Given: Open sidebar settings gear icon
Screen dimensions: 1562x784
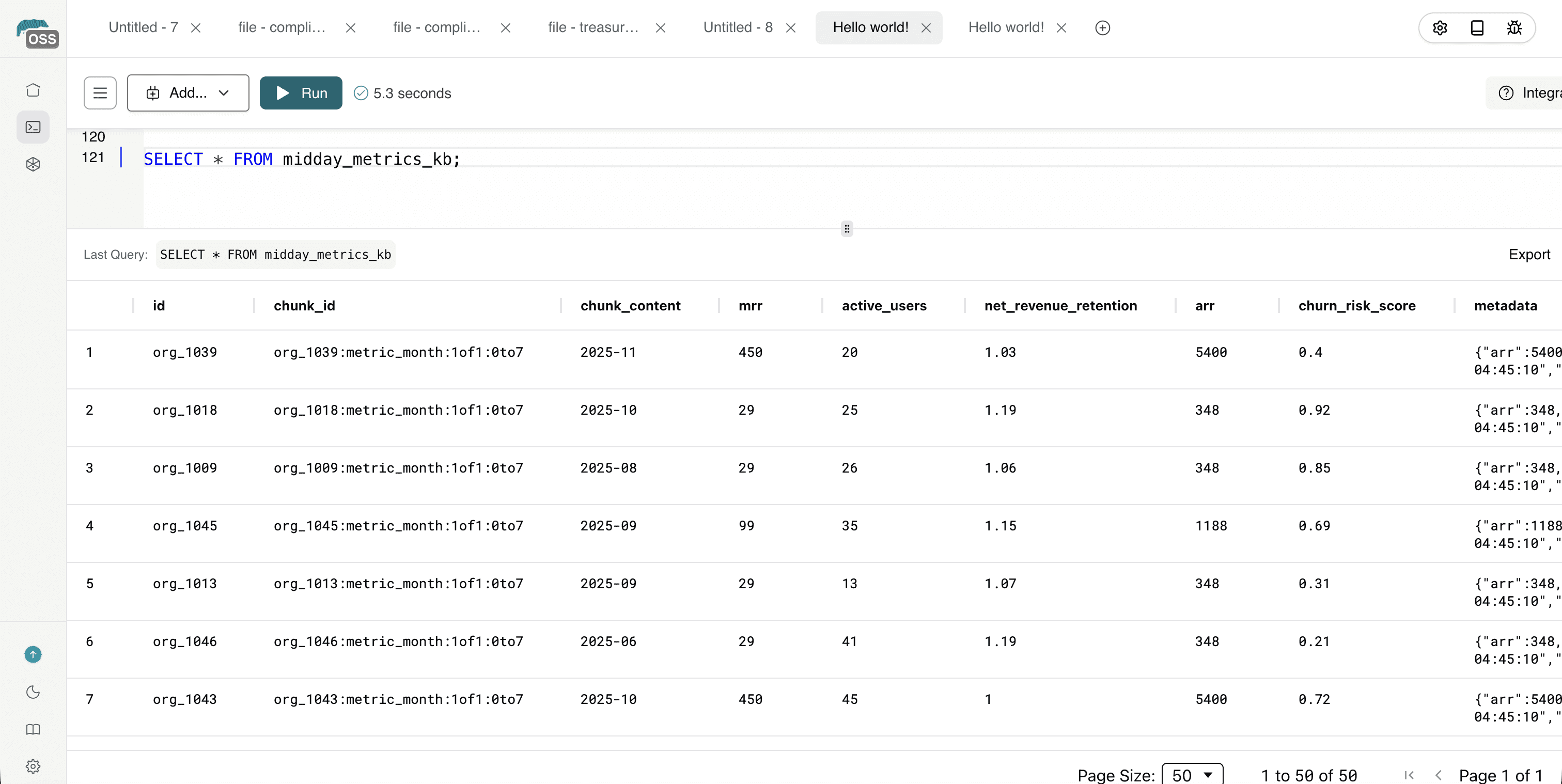Looking at the screenshot, I should pyautogui.click(x=34, y=766).
